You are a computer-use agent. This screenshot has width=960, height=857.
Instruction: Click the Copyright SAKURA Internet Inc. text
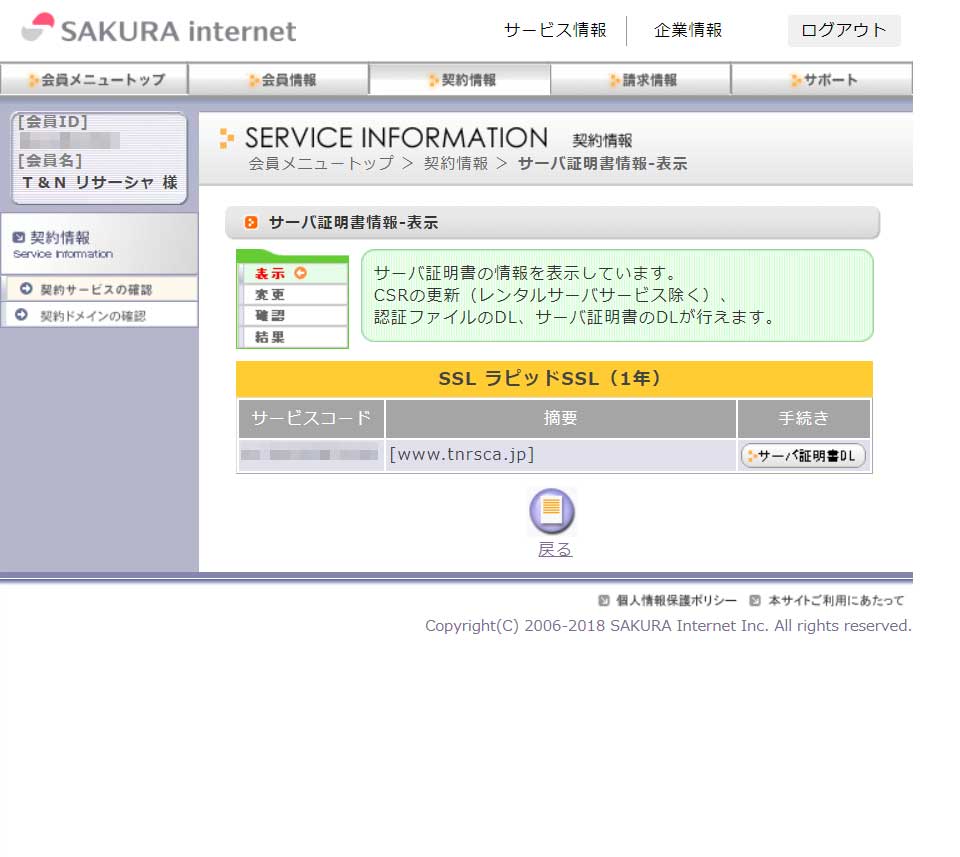pos(668,626)
